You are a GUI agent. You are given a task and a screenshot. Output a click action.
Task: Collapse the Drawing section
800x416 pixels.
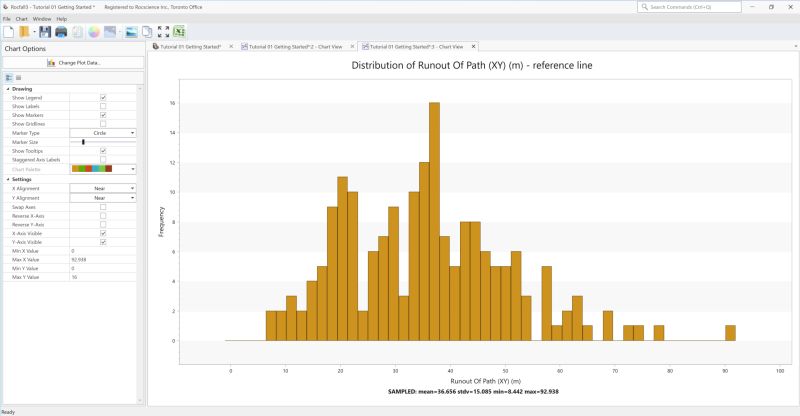point(8,89)
